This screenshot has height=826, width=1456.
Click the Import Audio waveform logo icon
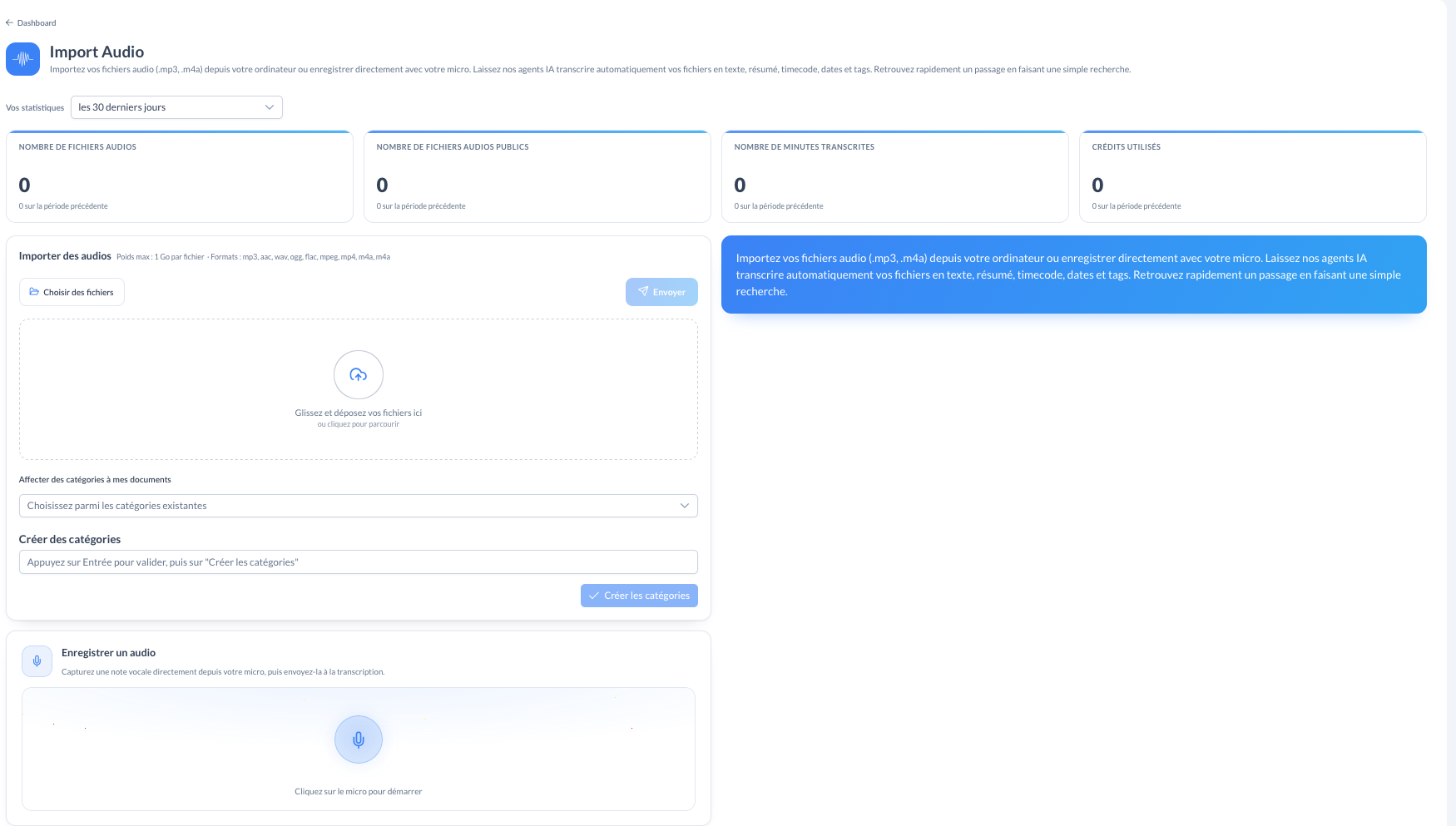click(x=22, y=59)
